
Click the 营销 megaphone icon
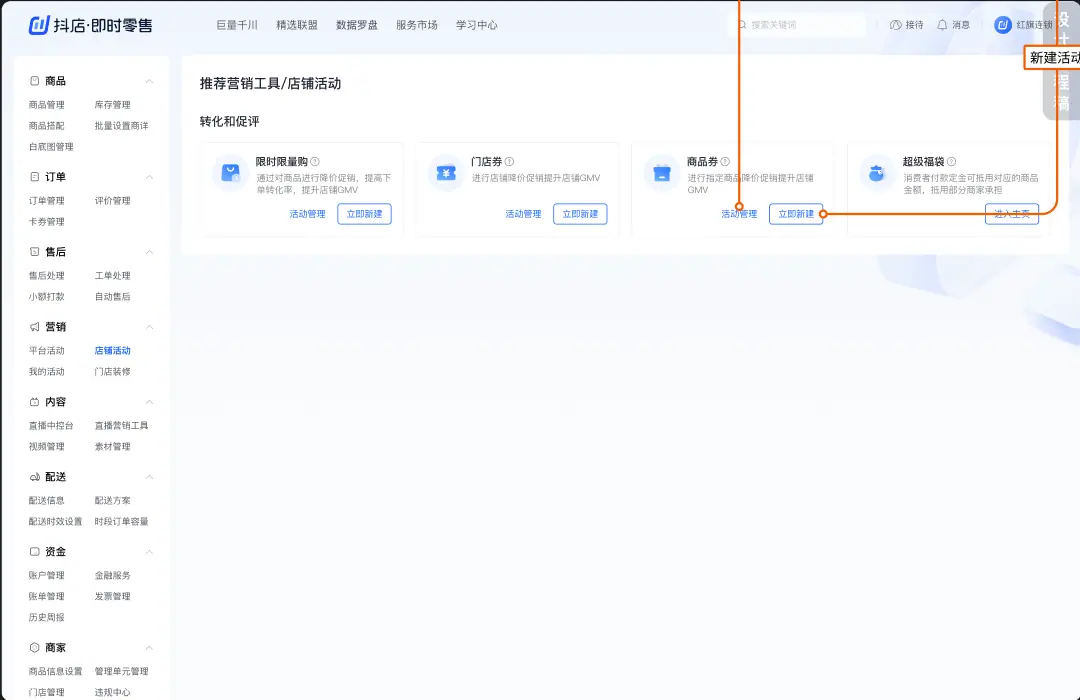coord(34,327)
